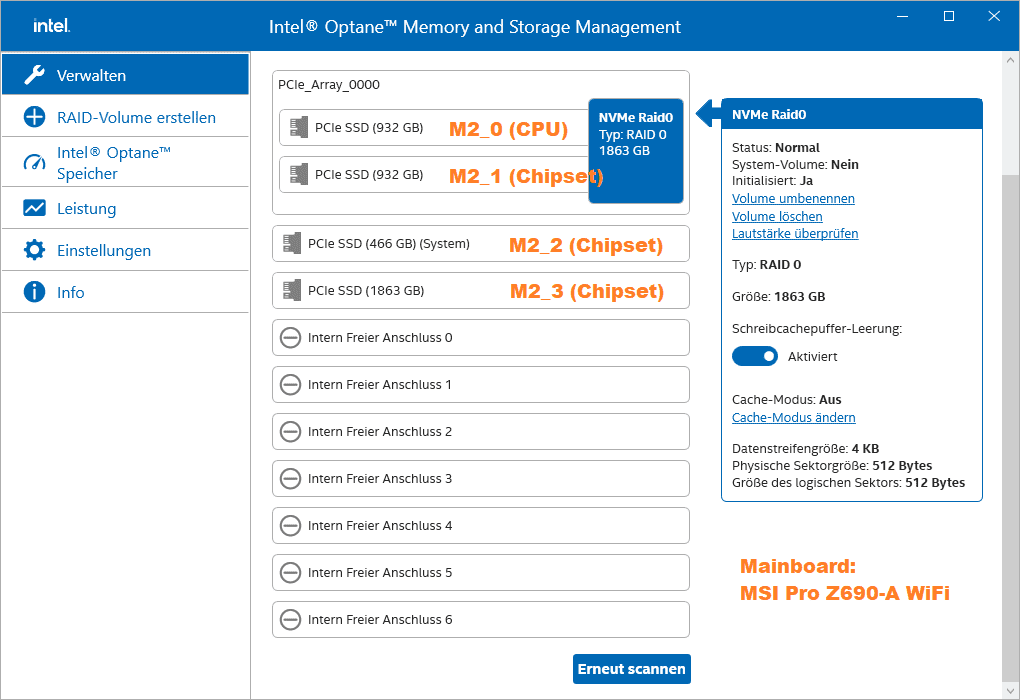This screenshot has height=700, width=1020.
Task: Select the PCIe SSD (1863 GB) row
Action: [x=481, y=290]
